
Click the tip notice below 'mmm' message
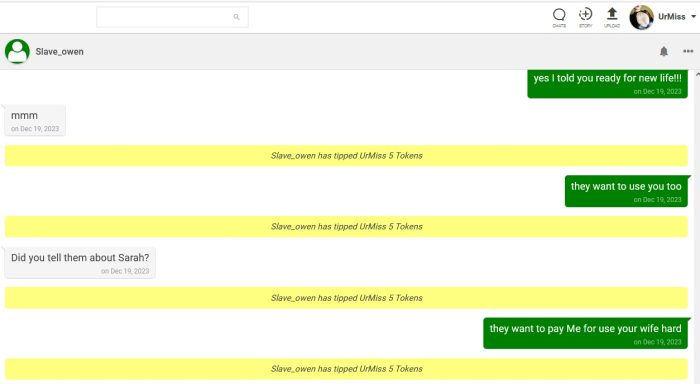346,155
